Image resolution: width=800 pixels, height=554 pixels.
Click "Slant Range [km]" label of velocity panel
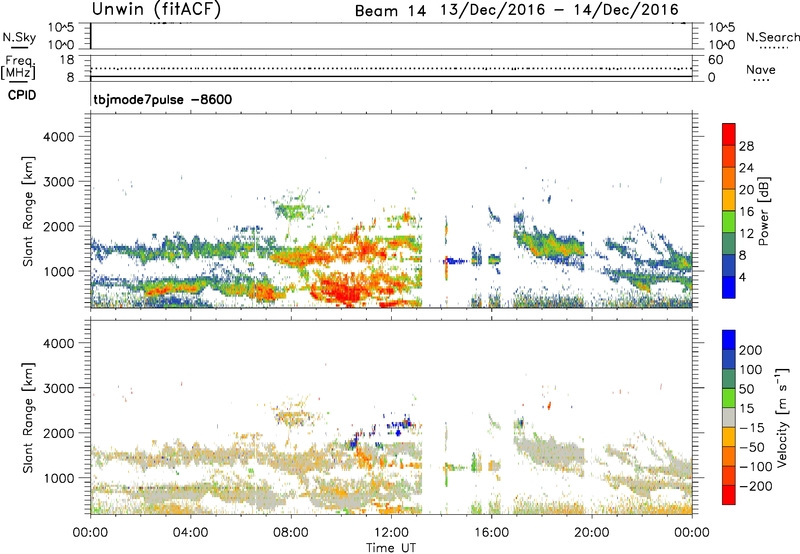pyautogui.click(x=29, y=417)
